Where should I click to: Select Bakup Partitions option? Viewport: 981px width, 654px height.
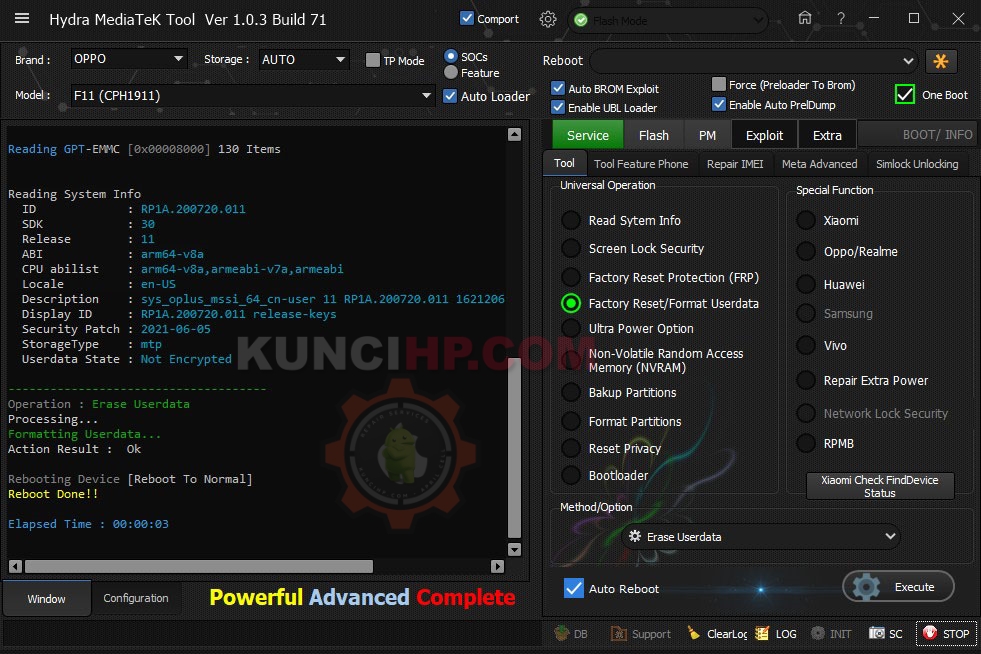click(x=571, y=392)
